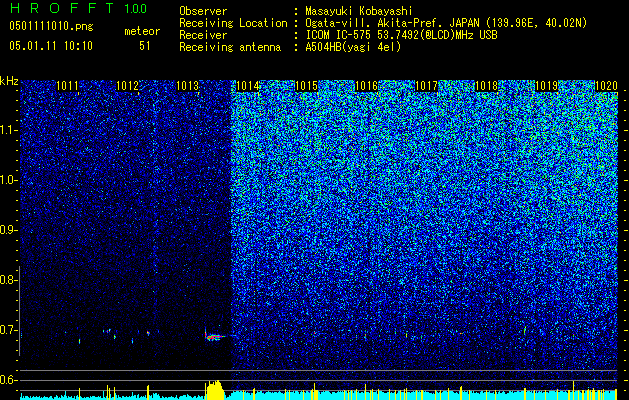Click the bright red meteor echo near 1013
Screen dimensions: 629x400
[x=213, y=337]
